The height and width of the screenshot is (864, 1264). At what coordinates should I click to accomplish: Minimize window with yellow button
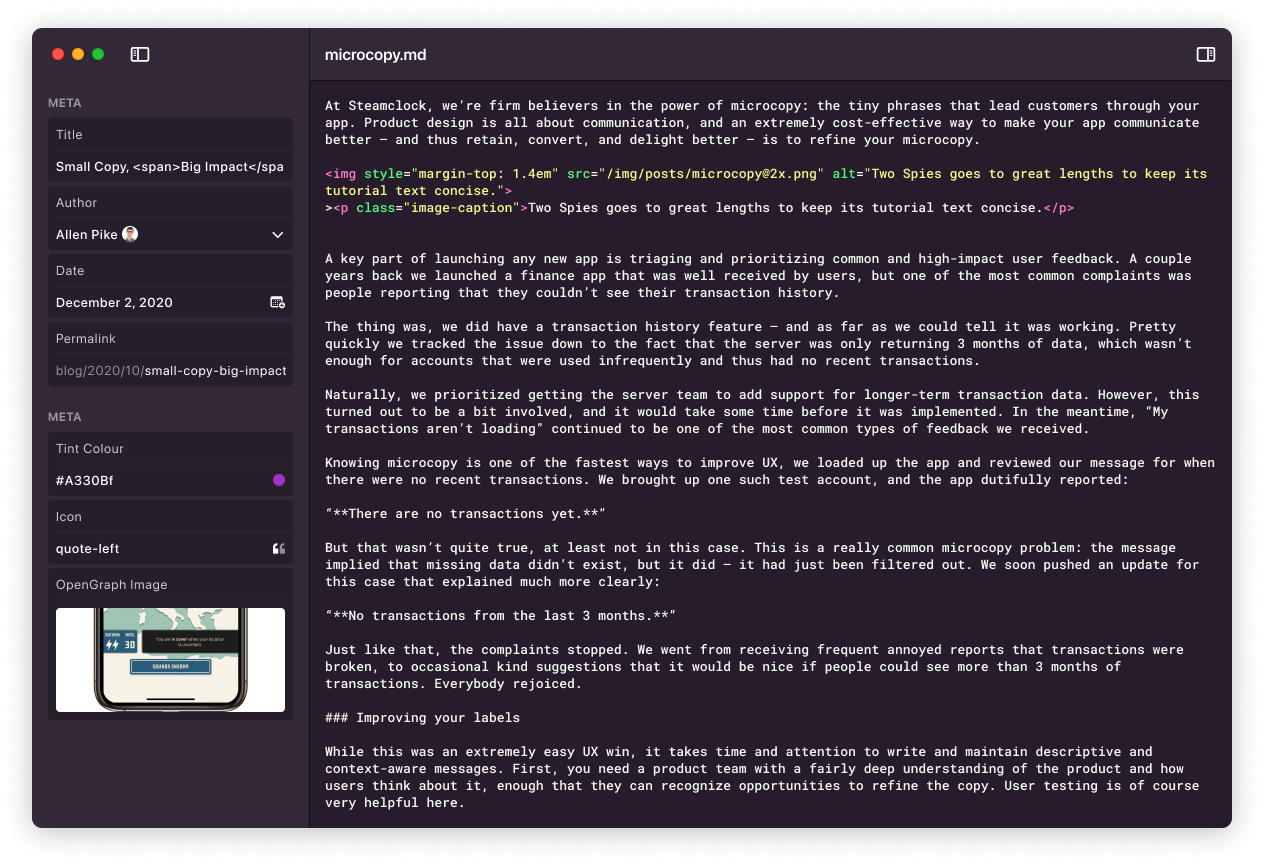pos(78,54)
